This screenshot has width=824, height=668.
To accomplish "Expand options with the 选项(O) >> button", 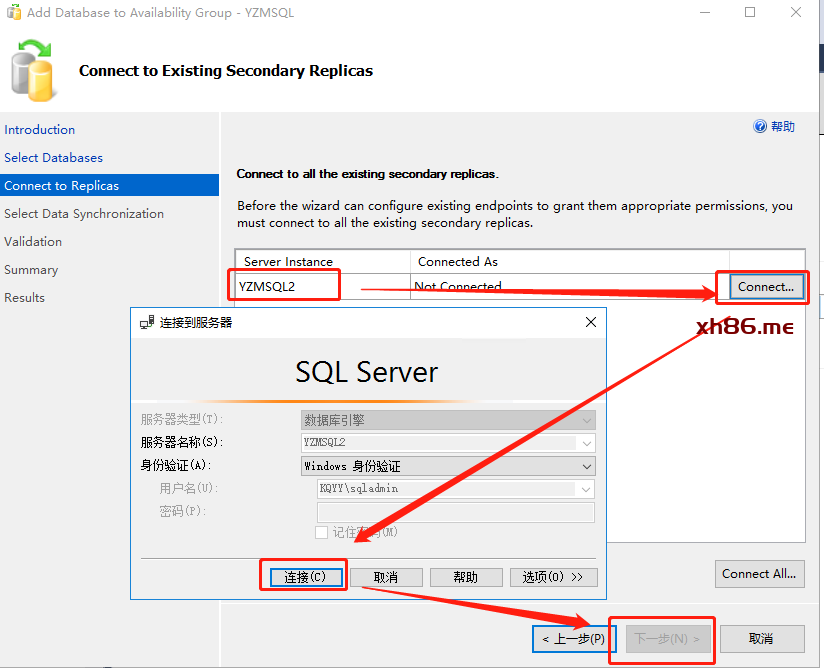I will pos(553,577).
